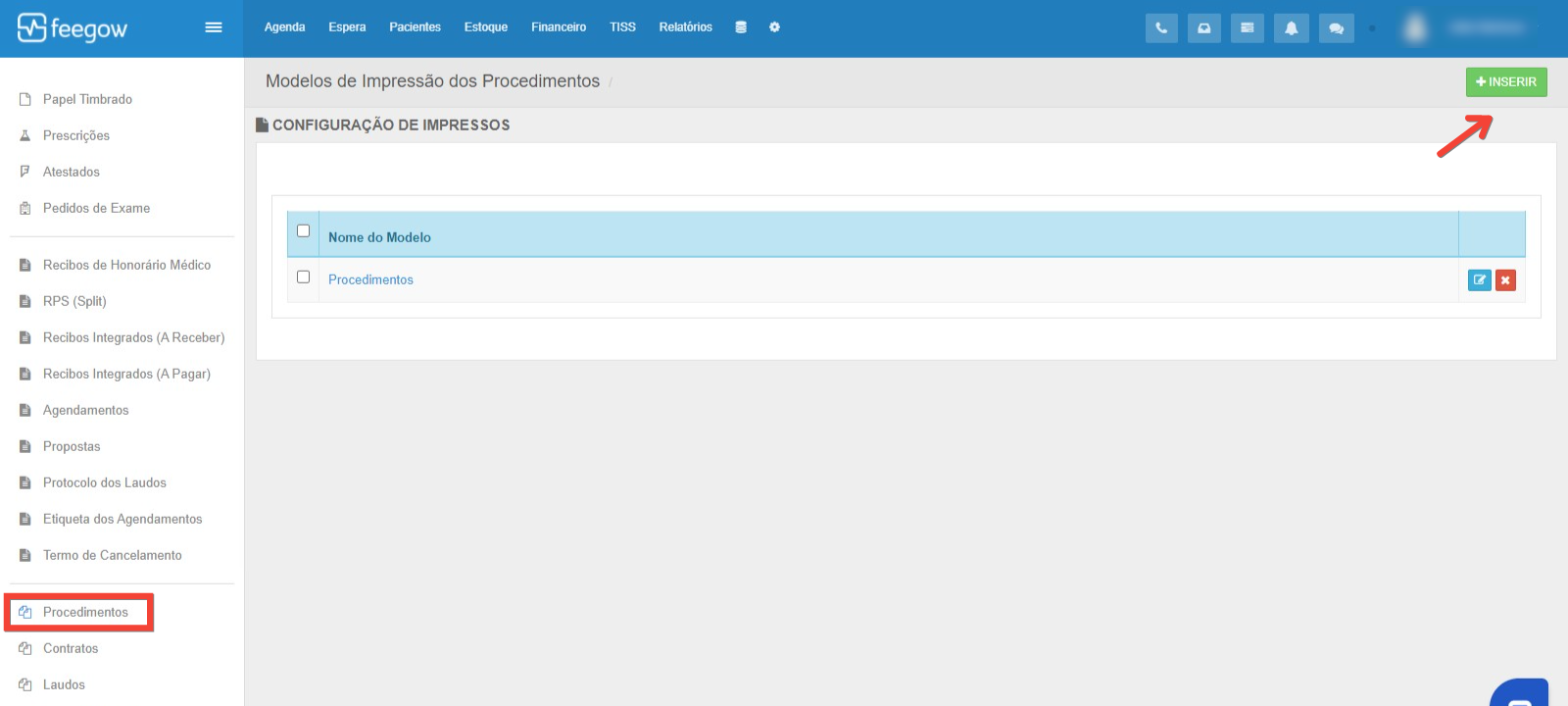The width and height of the screenshot is (1568, 706).
Task: Open the Pacientes menu
Action: coord(415,27)
